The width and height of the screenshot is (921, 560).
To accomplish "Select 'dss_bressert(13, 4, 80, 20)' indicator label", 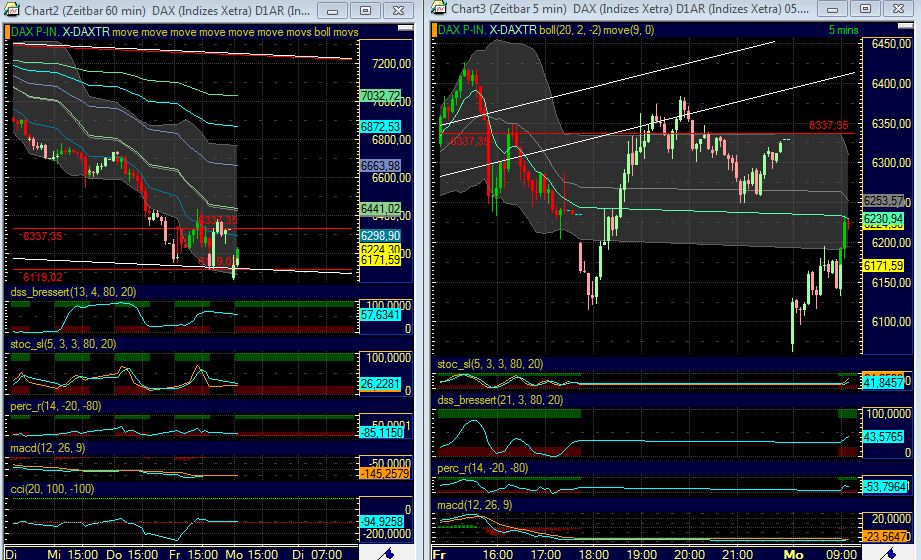I will point(73,292).
